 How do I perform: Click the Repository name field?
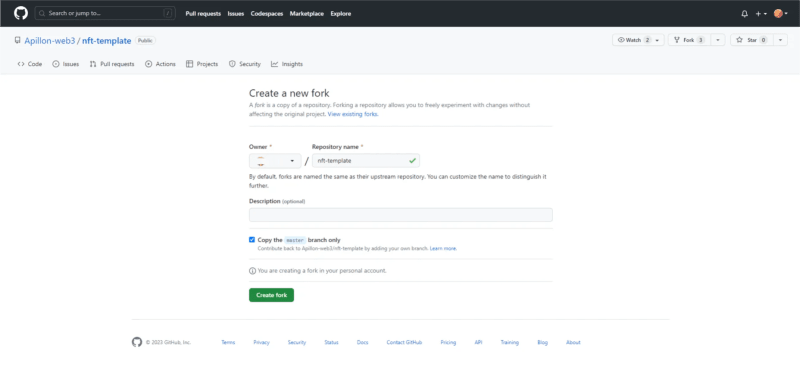(x=366, y=161)
